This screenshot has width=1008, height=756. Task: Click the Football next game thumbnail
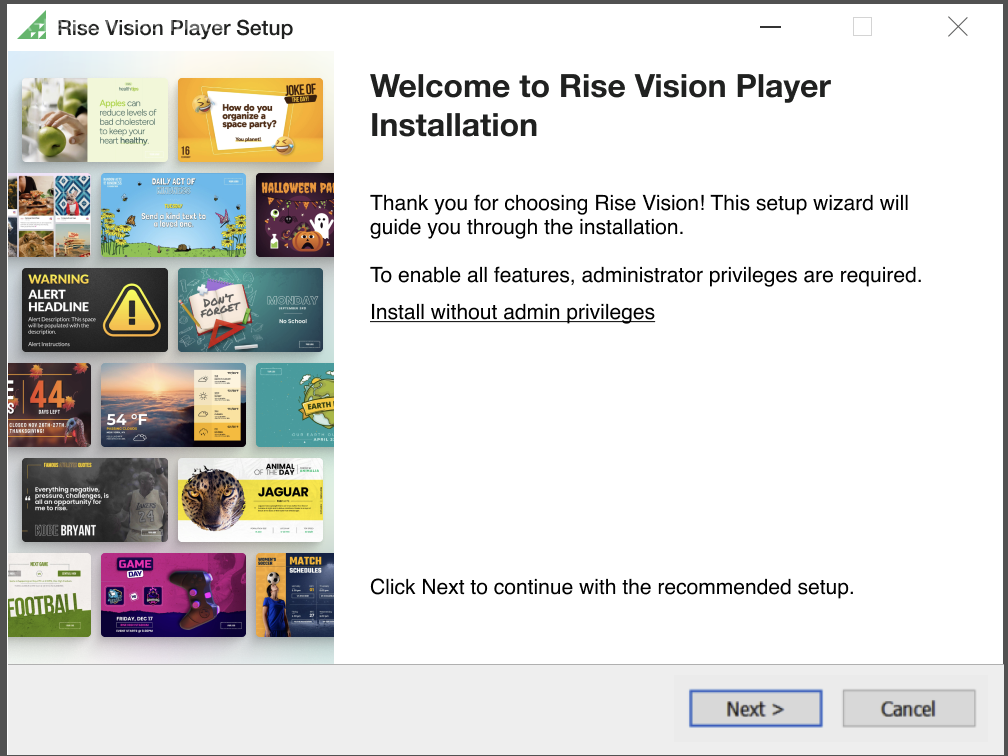pos(50,595)
